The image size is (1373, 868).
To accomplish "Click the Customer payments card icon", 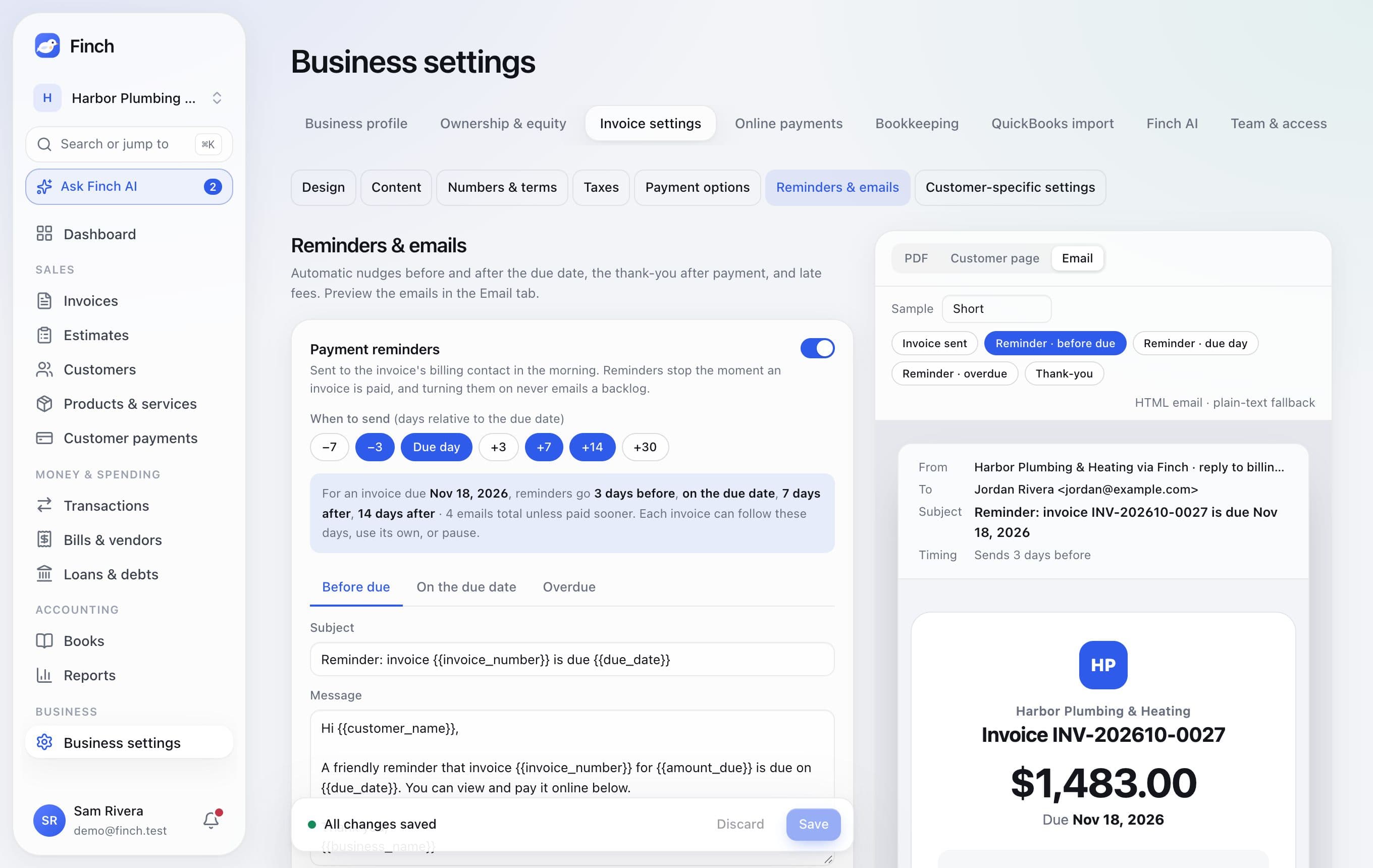I will point(44,438).
